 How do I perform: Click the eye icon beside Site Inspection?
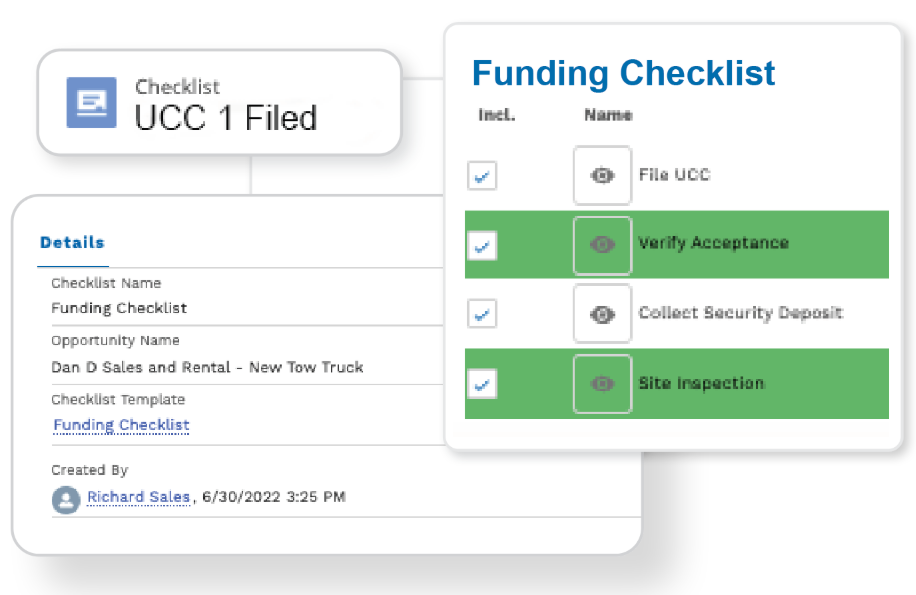[602, 384]
